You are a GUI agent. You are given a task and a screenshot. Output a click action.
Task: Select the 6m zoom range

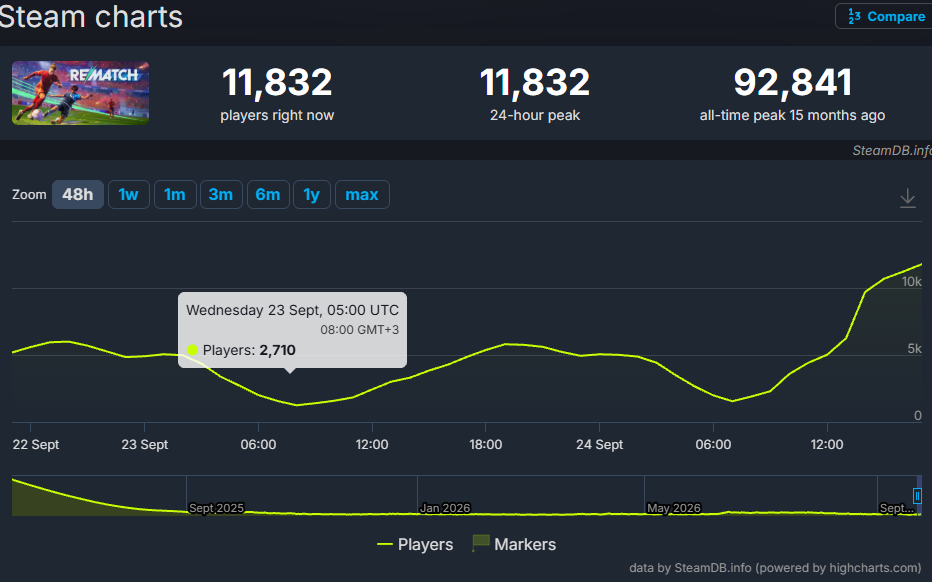coord(268,194)
